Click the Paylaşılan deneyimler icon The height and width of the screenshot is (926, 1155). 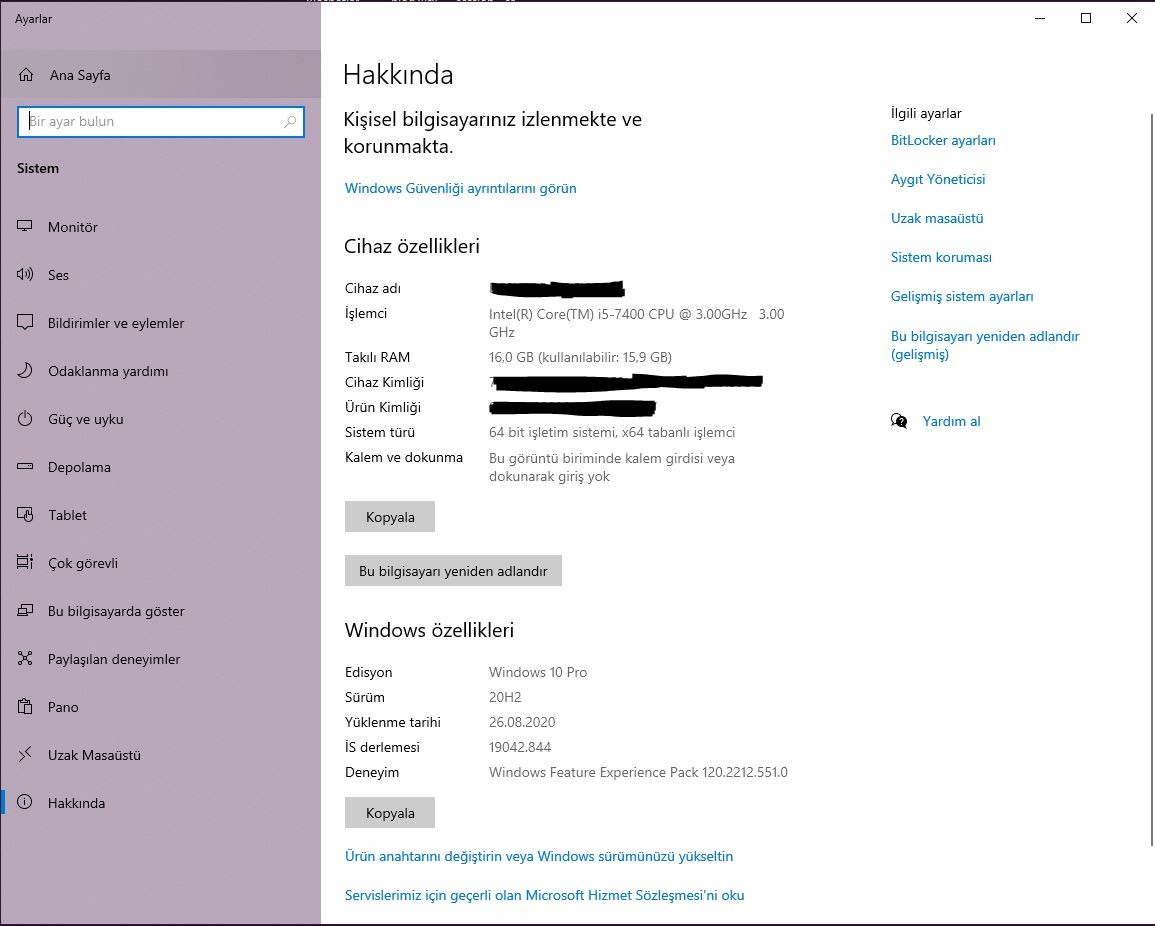pos(25,658)
